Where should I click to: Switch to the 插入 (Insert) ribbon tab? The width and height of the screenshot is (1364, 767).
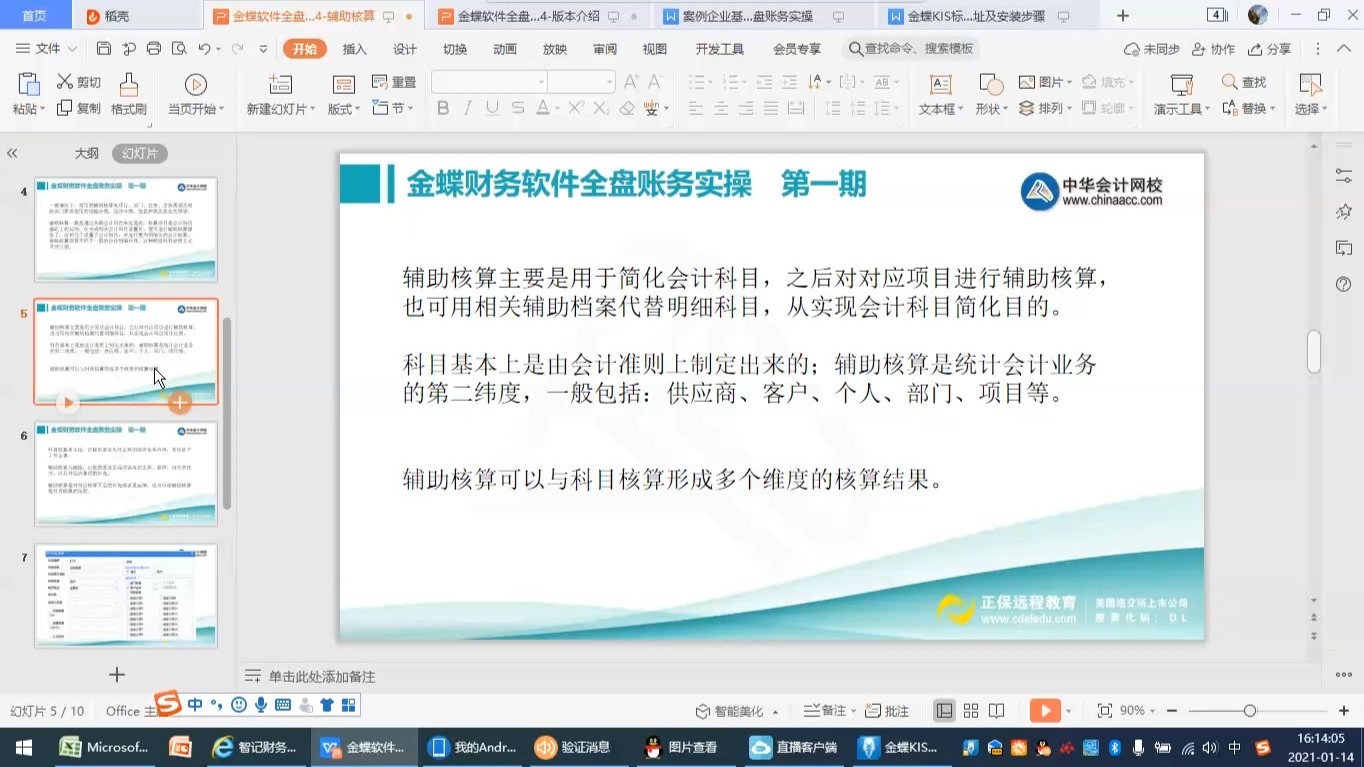[x=353, y=48]
